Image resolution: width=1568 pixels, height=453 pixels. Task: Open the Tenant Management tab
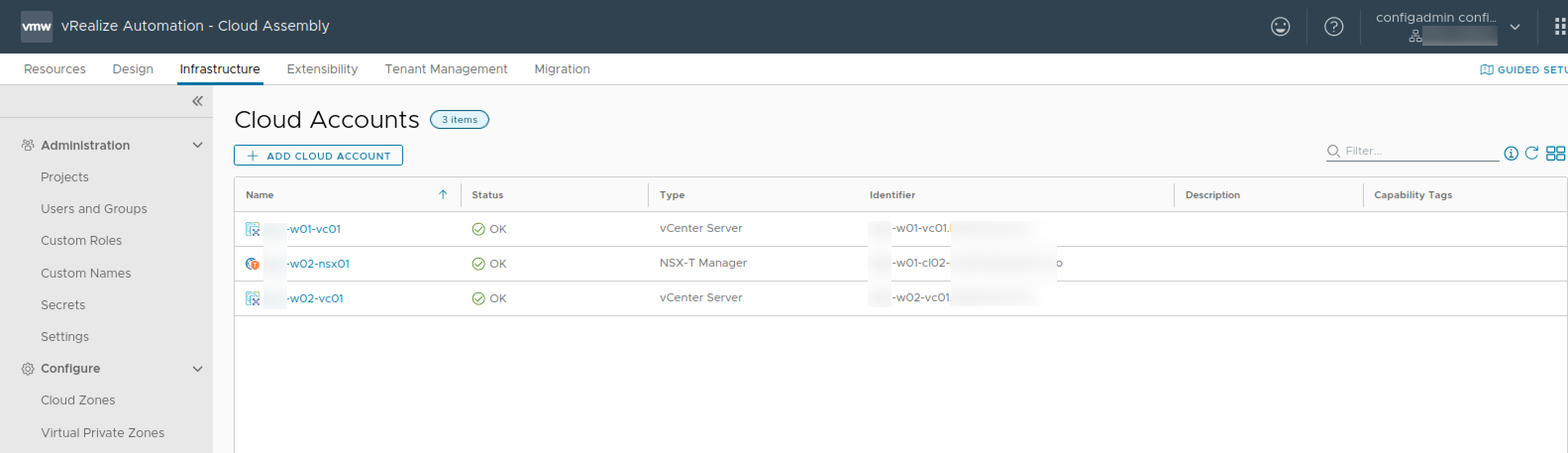pyautogui.click(x=446, y=69)
